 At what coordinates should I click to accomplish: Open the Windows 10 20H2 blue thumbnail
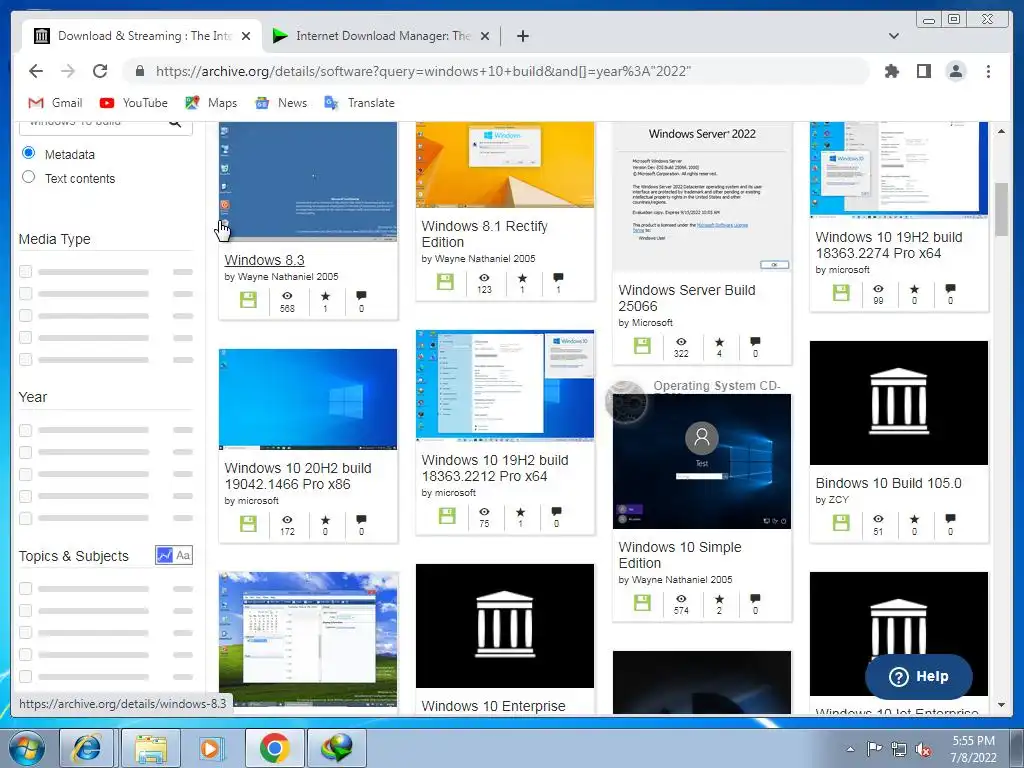coord(308,399)
